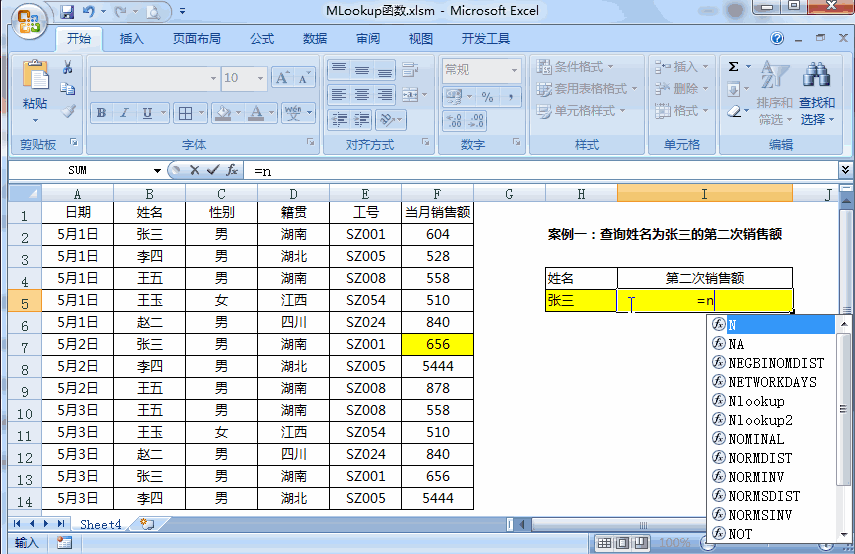Click the increase indent icon
Image resolution: width=855 pixels, height=554 pixels.
click(361, 119)
